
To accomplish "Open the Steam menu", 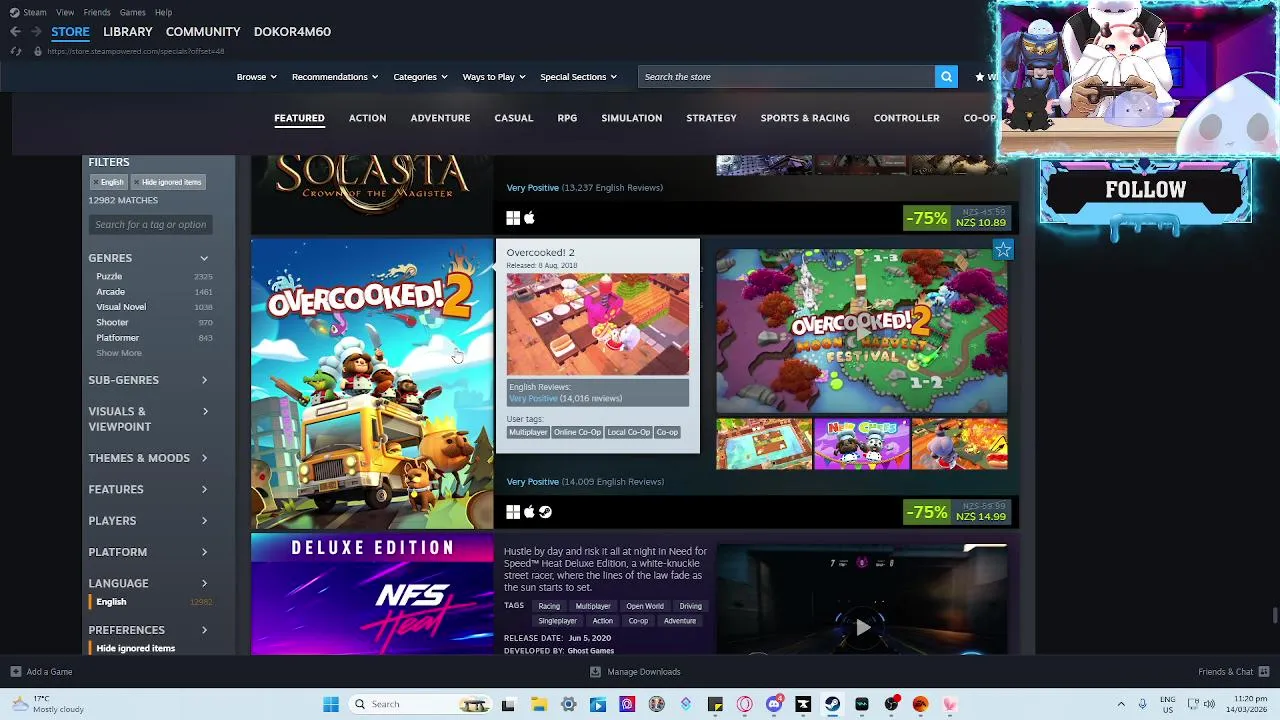I will point(35,12).
